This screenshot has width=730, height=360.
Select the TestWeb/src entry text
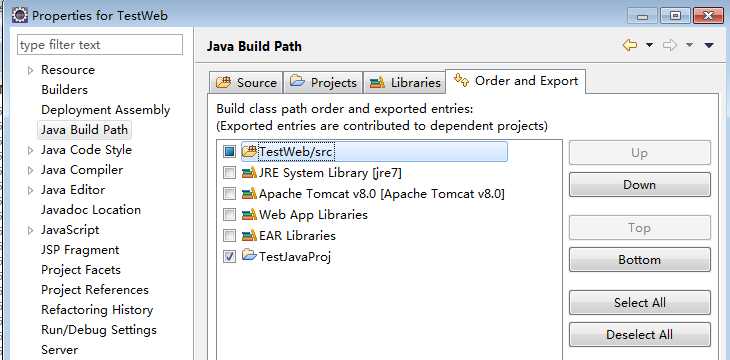coord(296,151)
